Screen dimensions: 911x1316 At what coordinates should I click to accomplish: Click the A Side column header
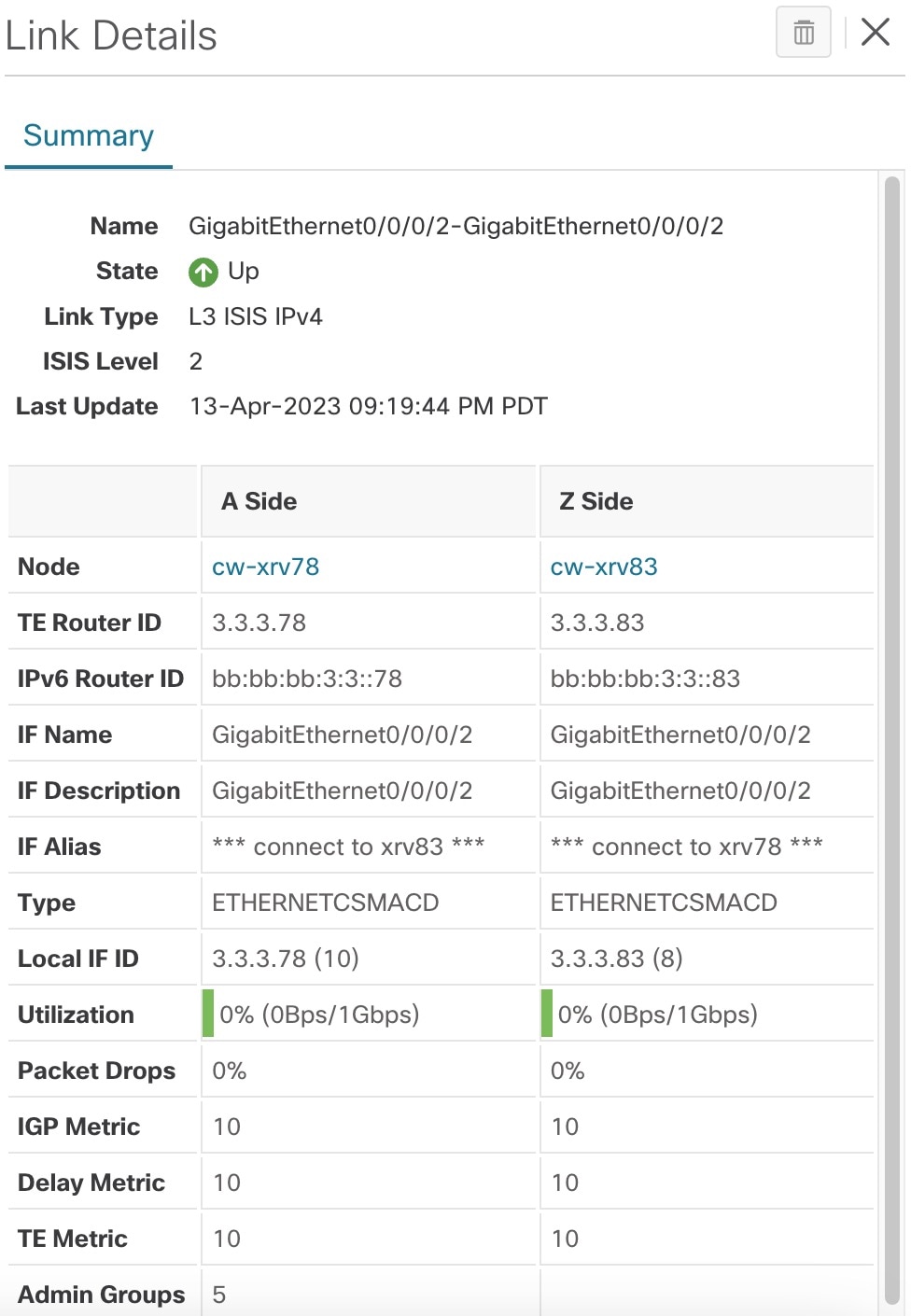[258, 501]
